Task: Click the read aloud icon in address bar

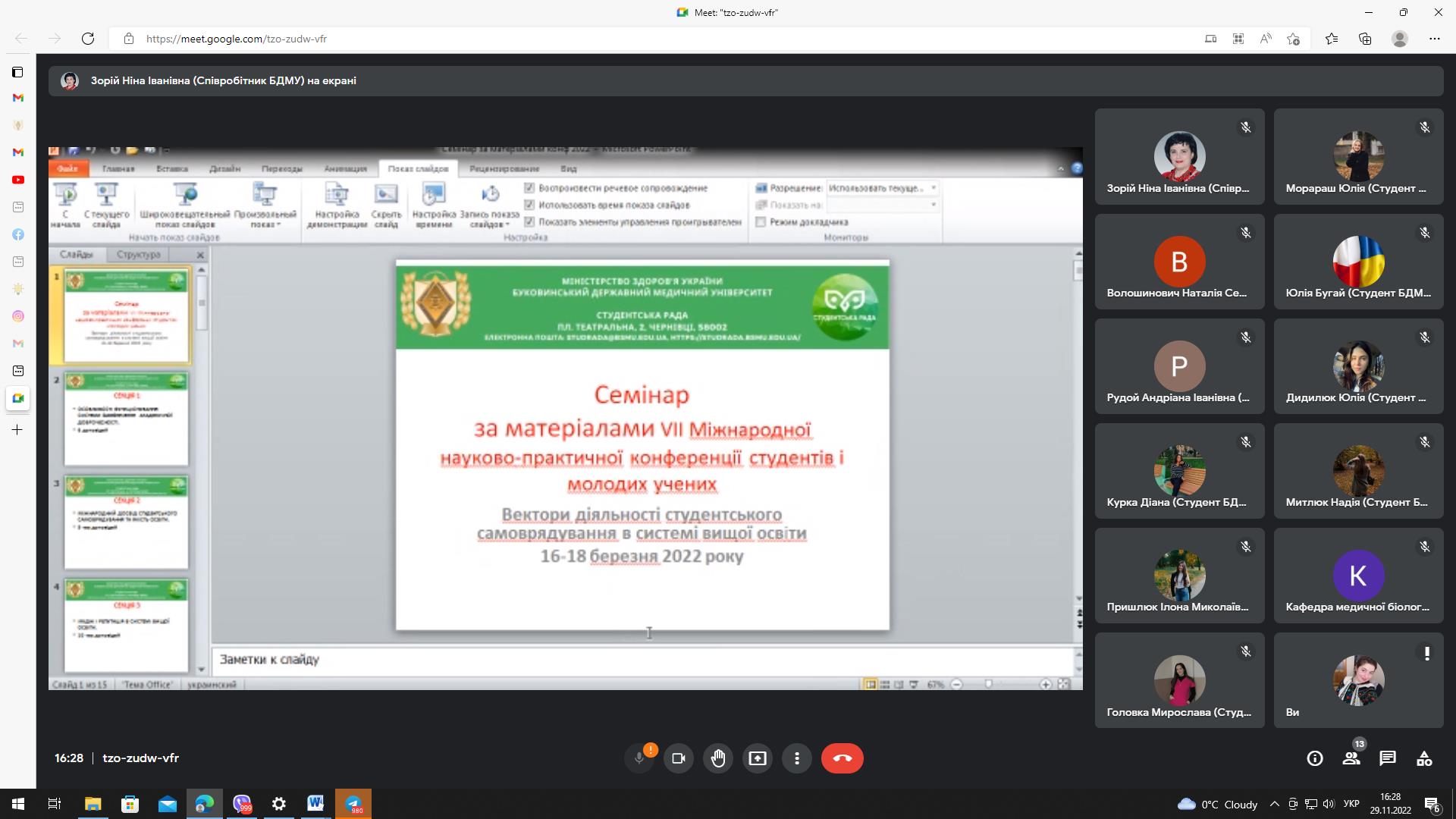Action: (1266, 39)
